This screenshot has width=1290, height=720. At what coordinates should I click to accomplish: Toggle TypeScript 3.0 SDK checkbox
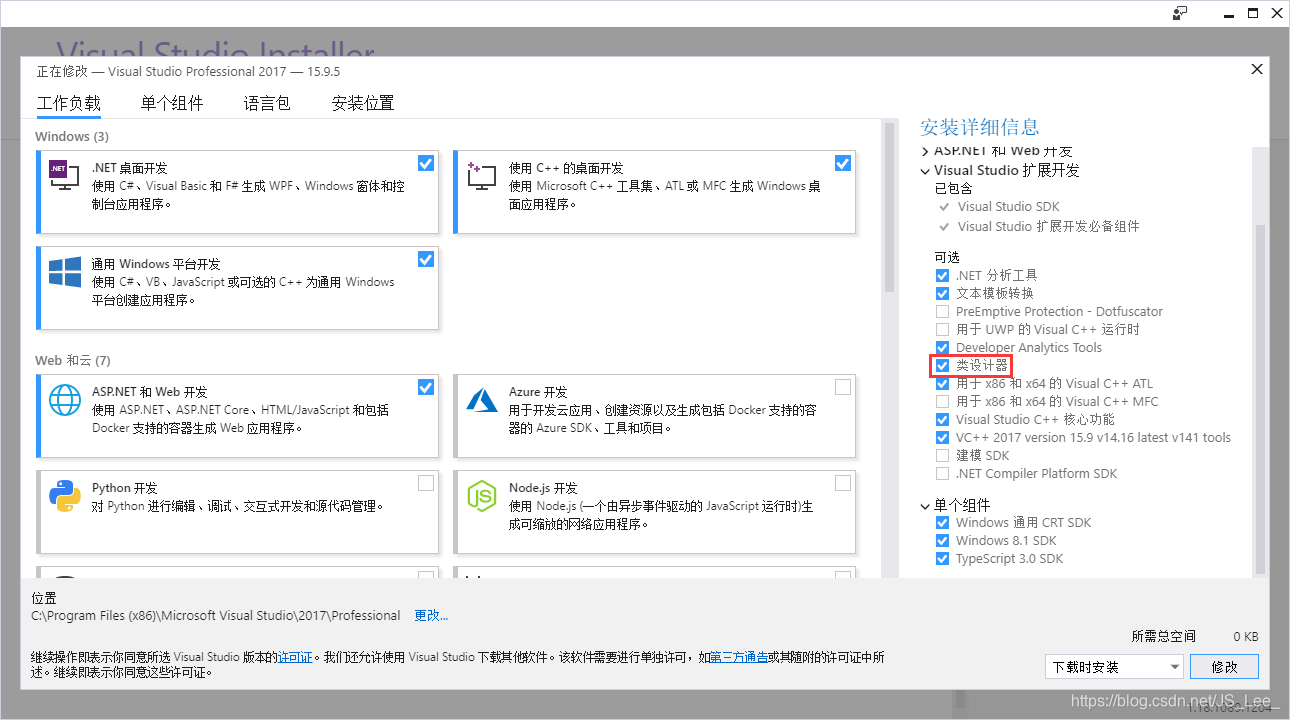tap(942, 558)
